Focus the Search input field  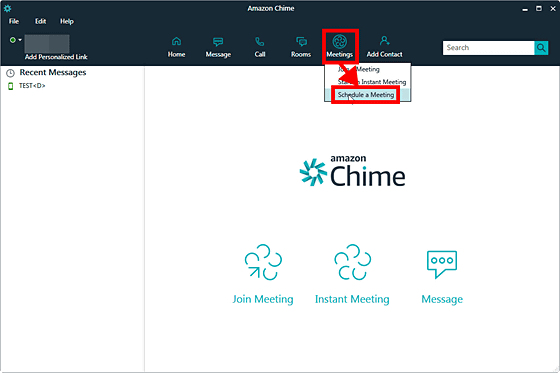(x=488, y=48)
